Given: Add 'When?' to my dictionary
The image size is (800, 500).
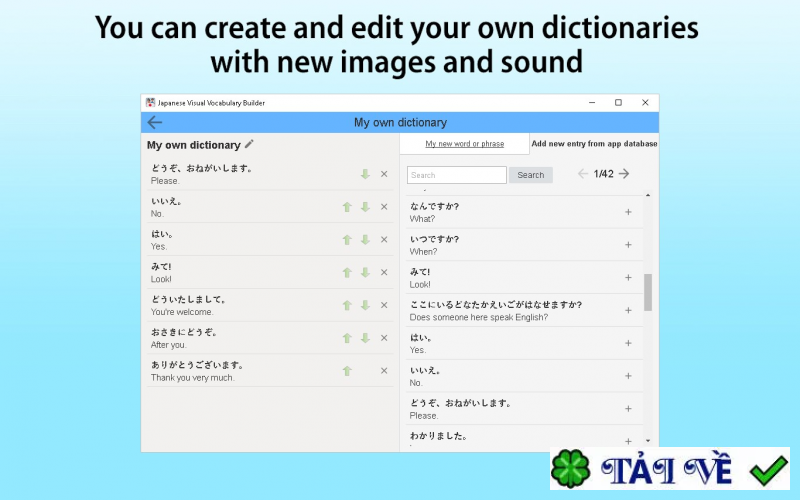Looking at the screenshot, I should tap(628, 245).
